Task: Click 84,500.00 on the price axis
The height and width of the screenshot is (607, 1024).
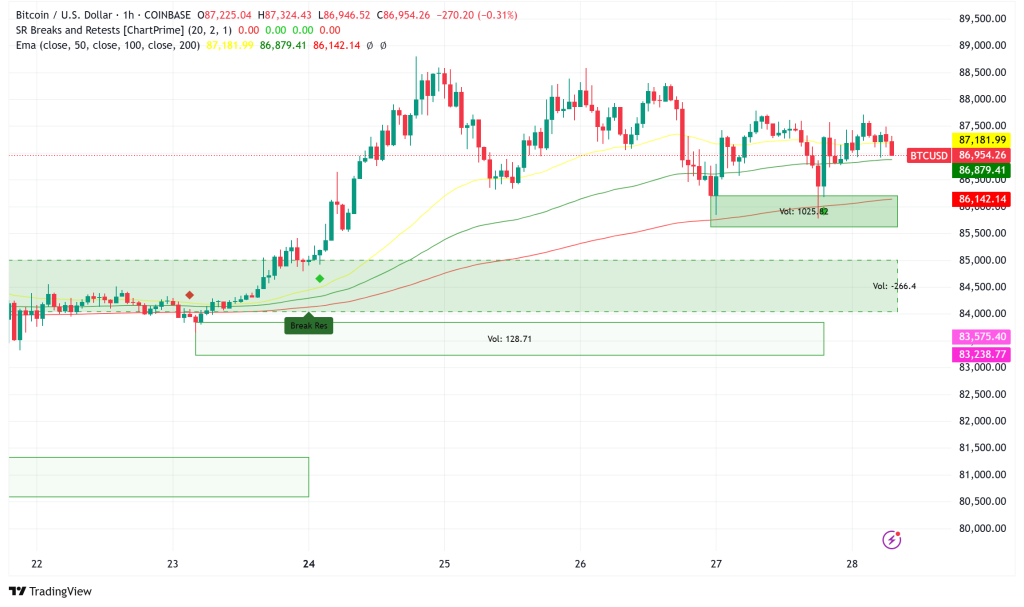Action: click(982, 287)
